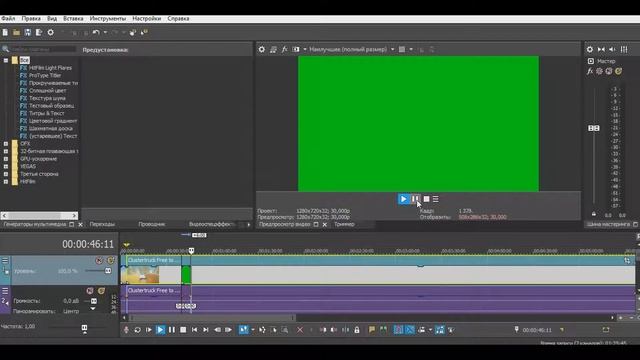Viewport: 640px width, 360px height.
Task: Click the master FX icon
Action: click(x=589, y=71)
